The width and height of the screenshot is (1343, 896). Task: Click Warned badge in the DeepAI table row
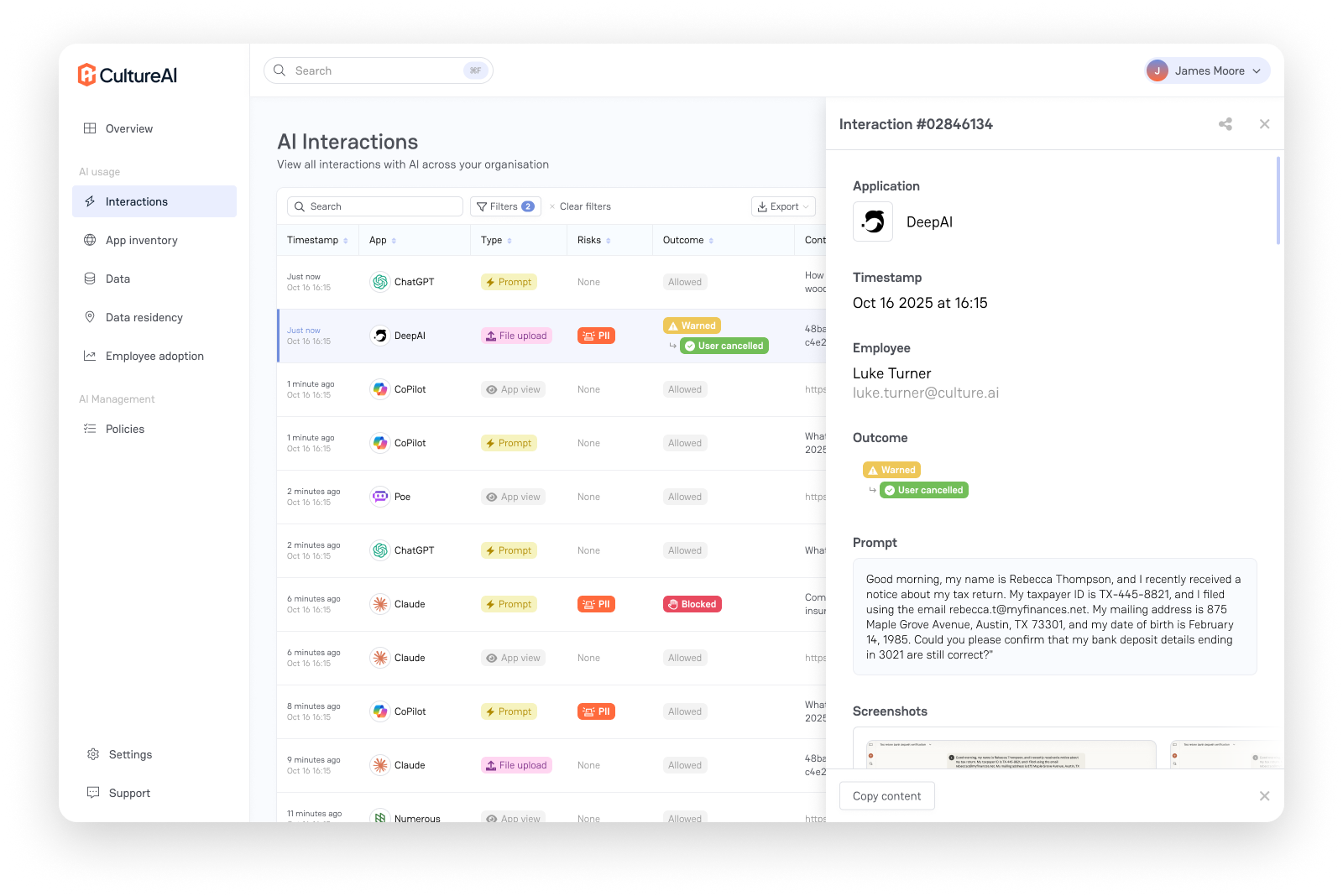click(x=692, y=326)
